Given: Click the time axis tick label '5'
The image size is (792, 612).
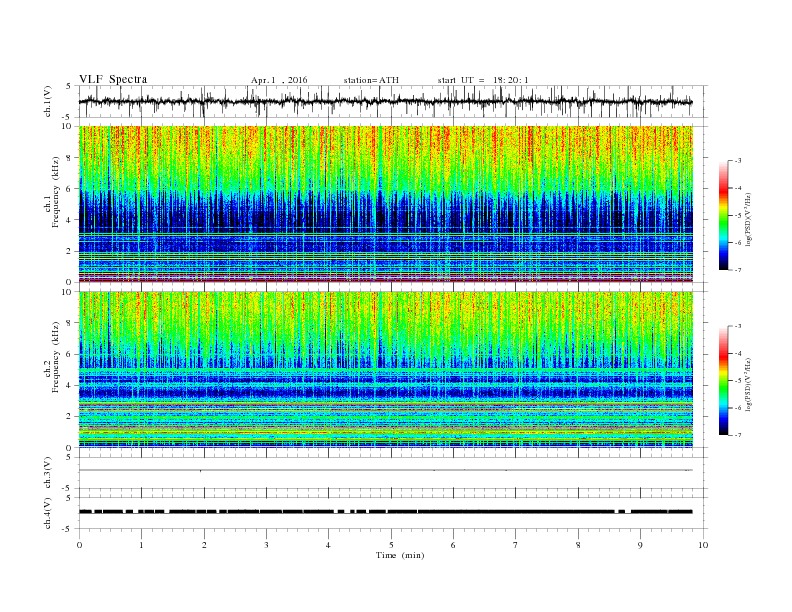Looking at the screenshot, I should pos(391,545).
